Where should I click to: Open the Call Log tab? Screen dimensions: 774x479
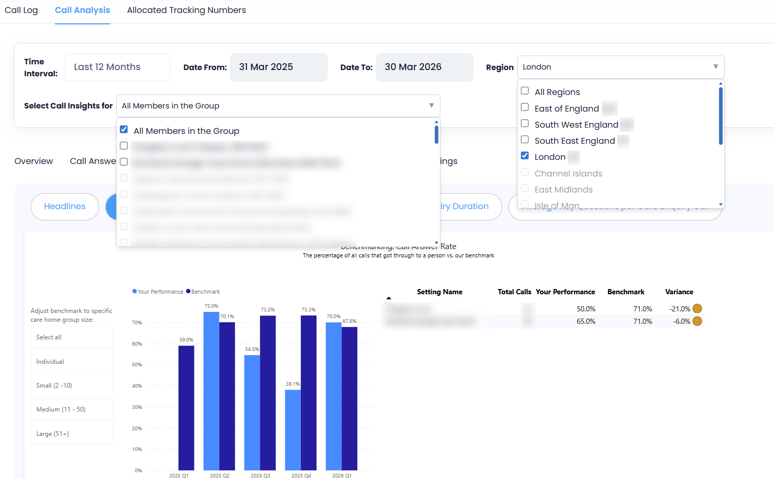21,10
